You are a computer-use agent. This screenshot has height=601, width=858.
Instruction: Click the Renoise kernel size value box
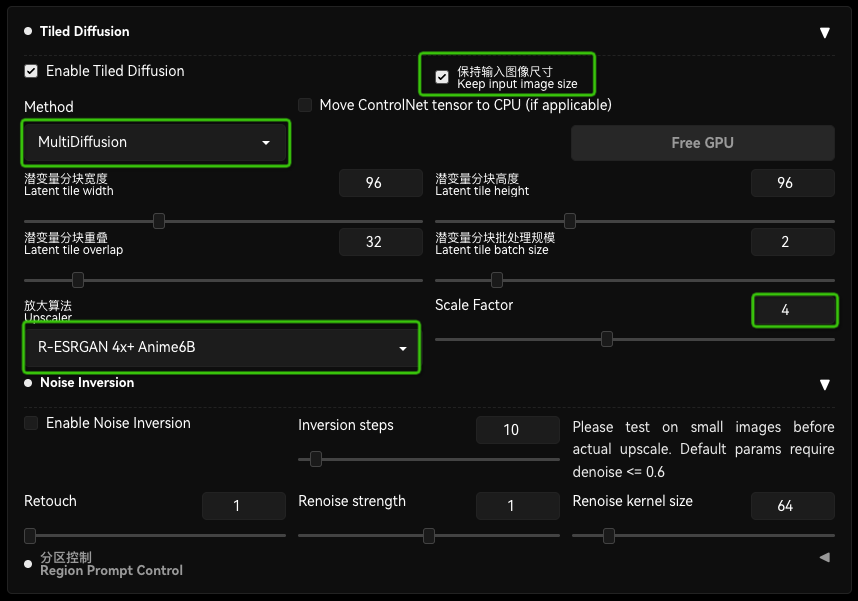[x=792, y=505]
